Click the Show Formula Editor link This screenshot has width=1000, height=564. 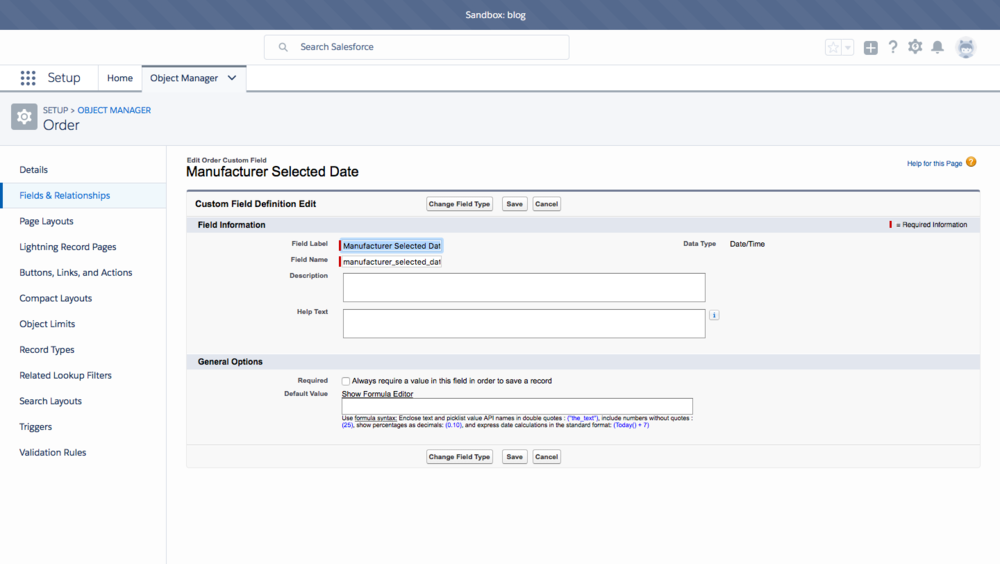tap(377, 394)
